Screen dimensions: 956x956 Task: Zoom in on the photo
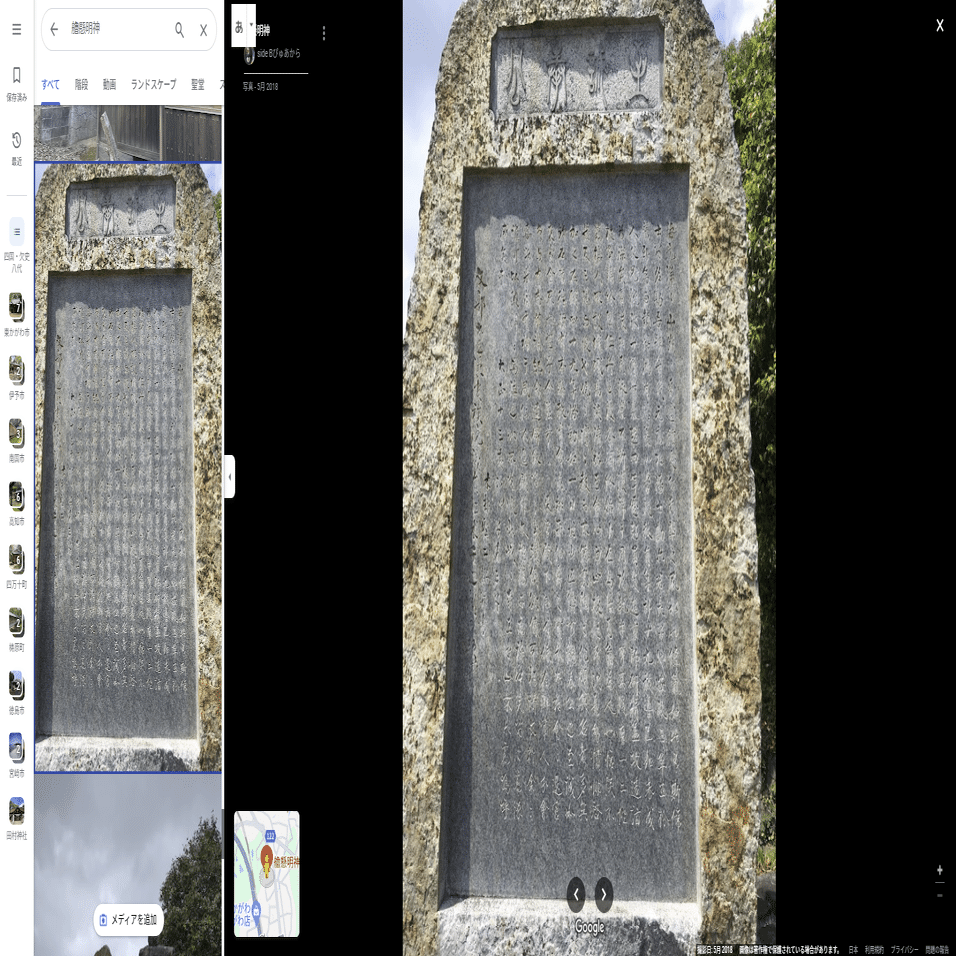(x=940, y=870)
